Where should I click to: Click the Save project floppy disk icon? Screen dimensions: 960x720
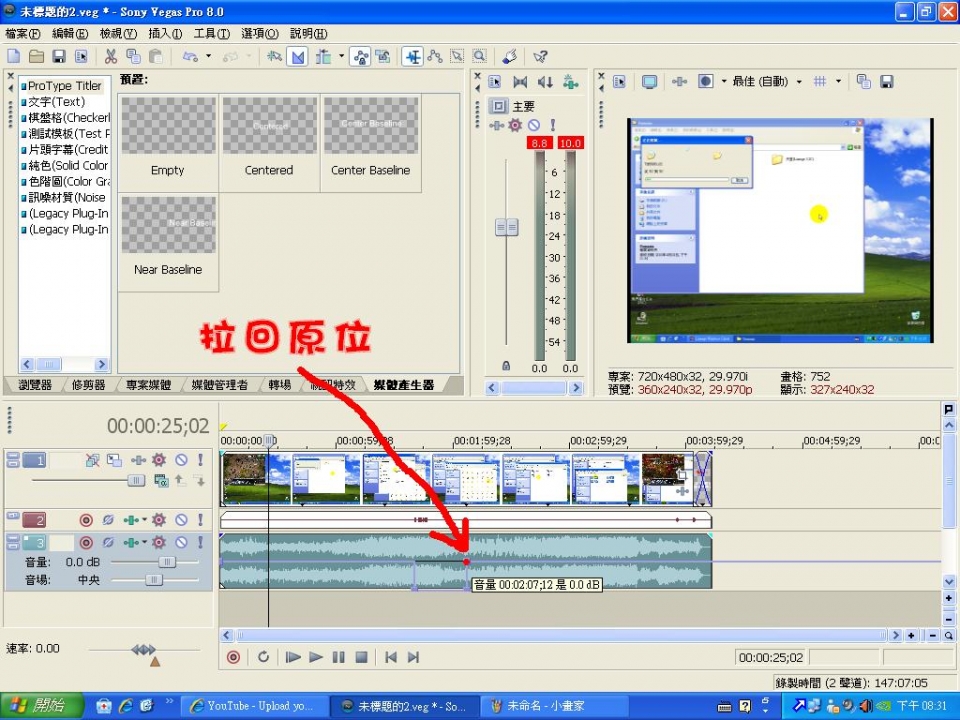59,57
